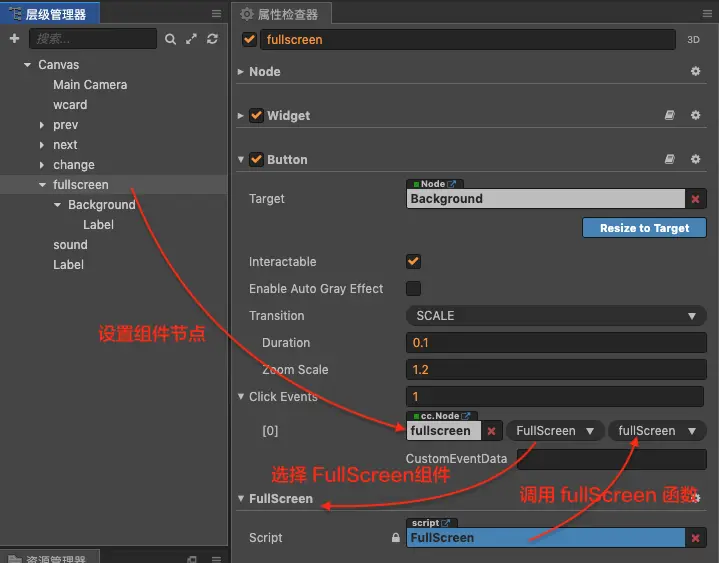Uncheck the fullscreen node active checkbox

(249, 39)
